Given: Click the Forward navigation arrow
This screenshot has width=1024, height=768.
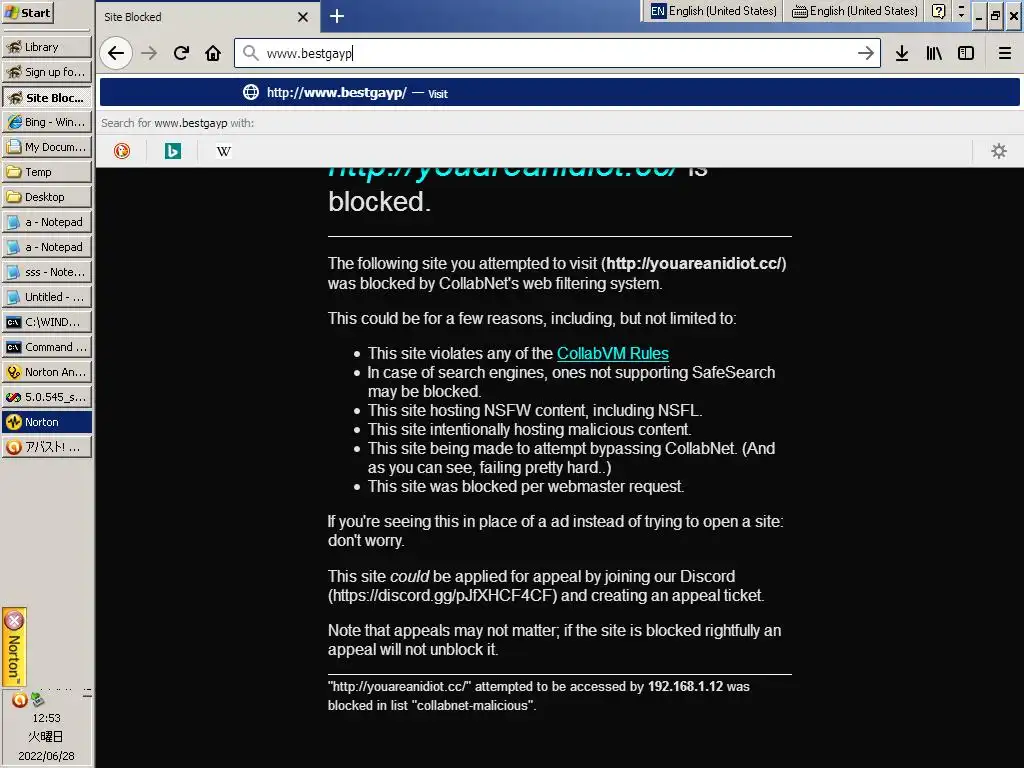Looking at the screenshot, I should pos(150,53).
